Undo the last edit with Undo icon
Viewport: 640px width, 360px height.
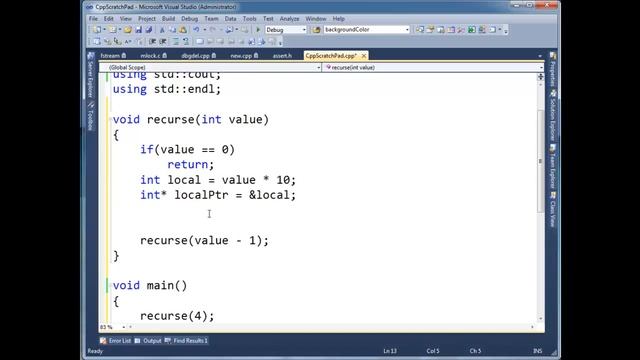point(196,30)
